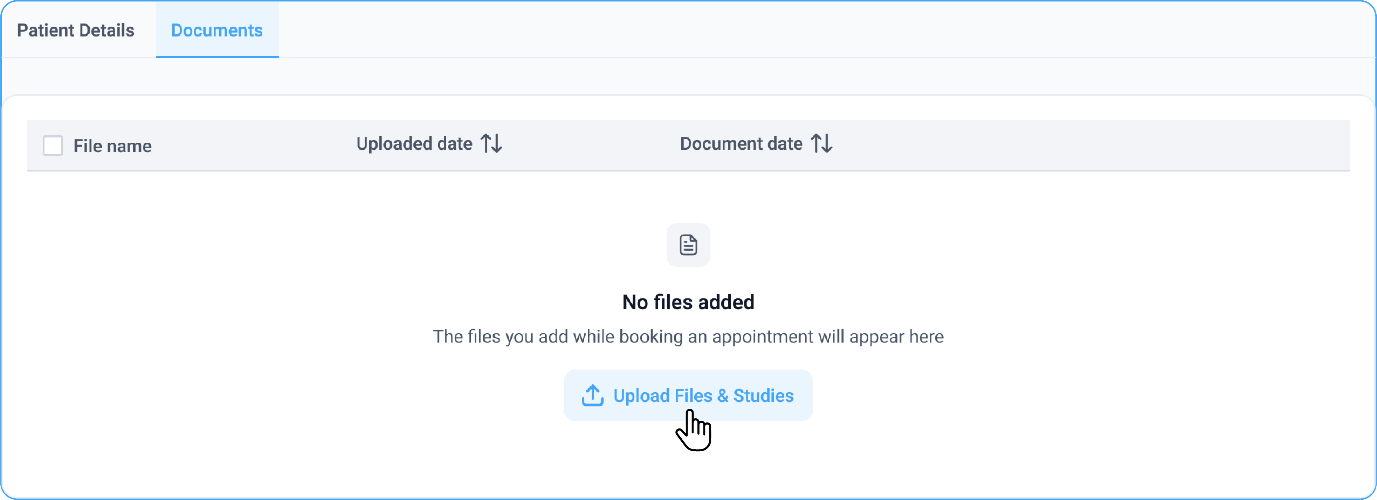Click the Uploaded date column label
The width and height of the screenshot is (1377, 500).
(414, 144)
